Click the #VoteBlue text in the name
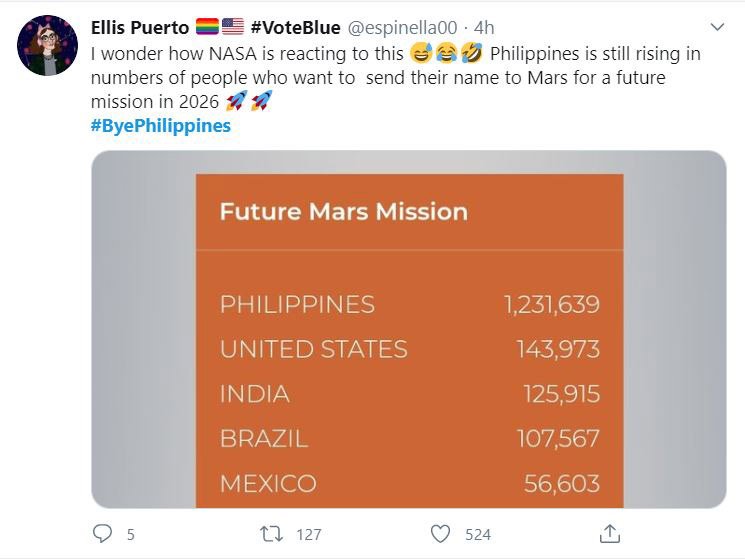This screenshot has height=559, width=745. pos(295,27)
